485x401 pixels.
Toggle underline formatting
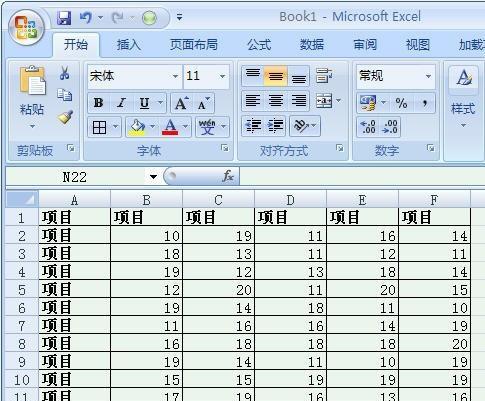(x=144, y=103)
